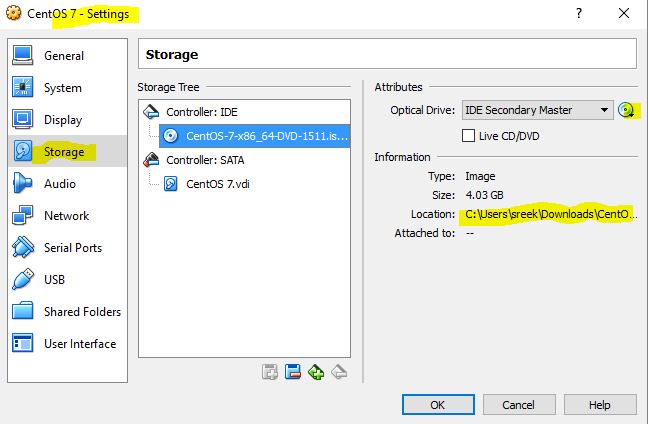
Task: Click the title bar question mark help
Action: coord(578,13)
